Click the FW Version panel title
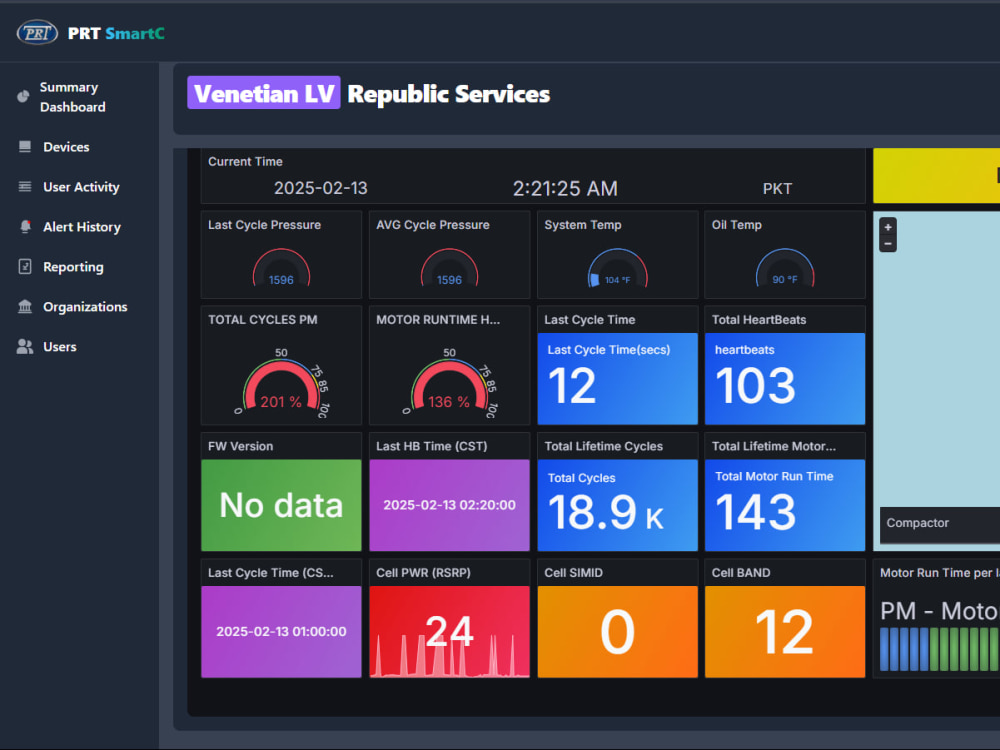 pyautogui.click(x=240, y=446)
